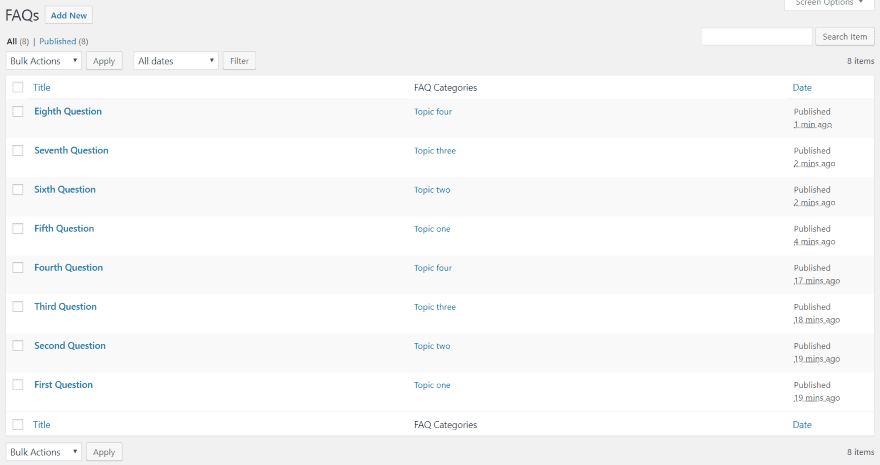Check the Third Question checkbox
The width and height of the screenshot is (880, 465).
pos(18,307)
